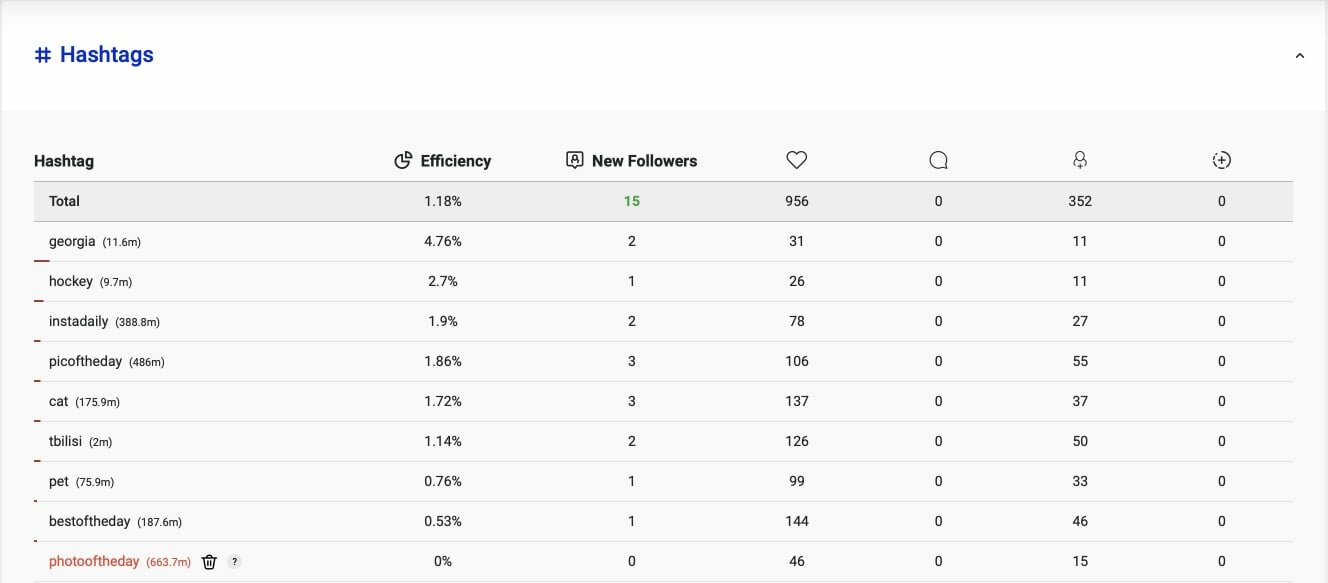The image size is (1328, 583).
Task: Click the New Followers badge icon
Action: 574,160
